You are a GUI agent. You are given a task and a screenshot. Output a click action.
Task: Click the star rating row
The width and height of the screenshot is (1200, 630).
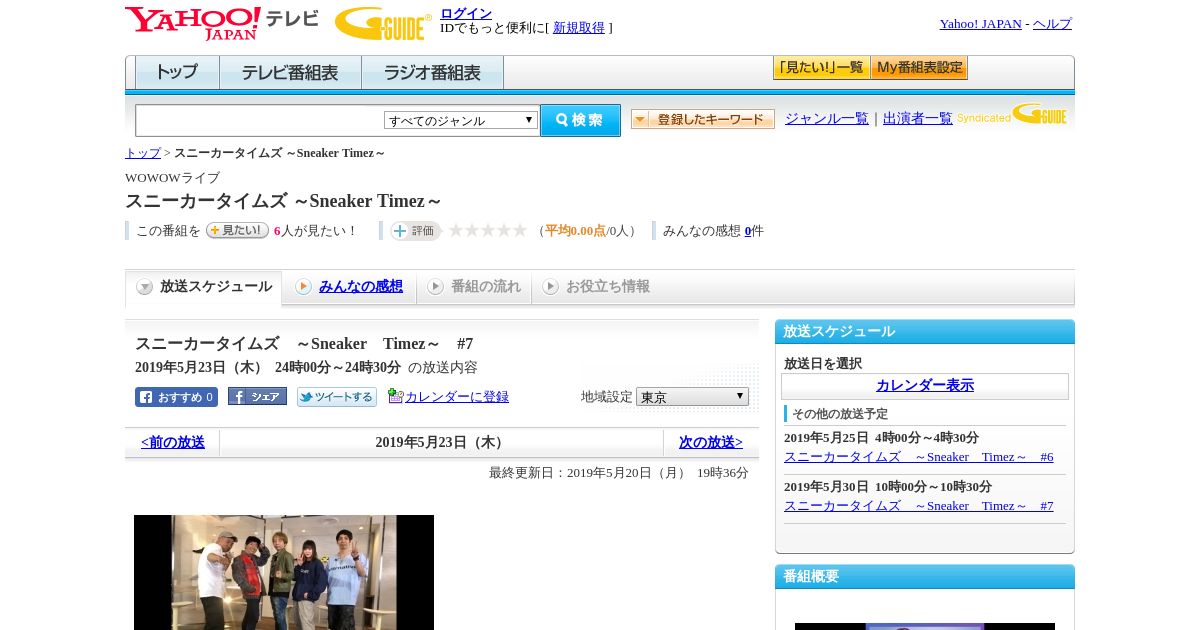click(488, 231)
